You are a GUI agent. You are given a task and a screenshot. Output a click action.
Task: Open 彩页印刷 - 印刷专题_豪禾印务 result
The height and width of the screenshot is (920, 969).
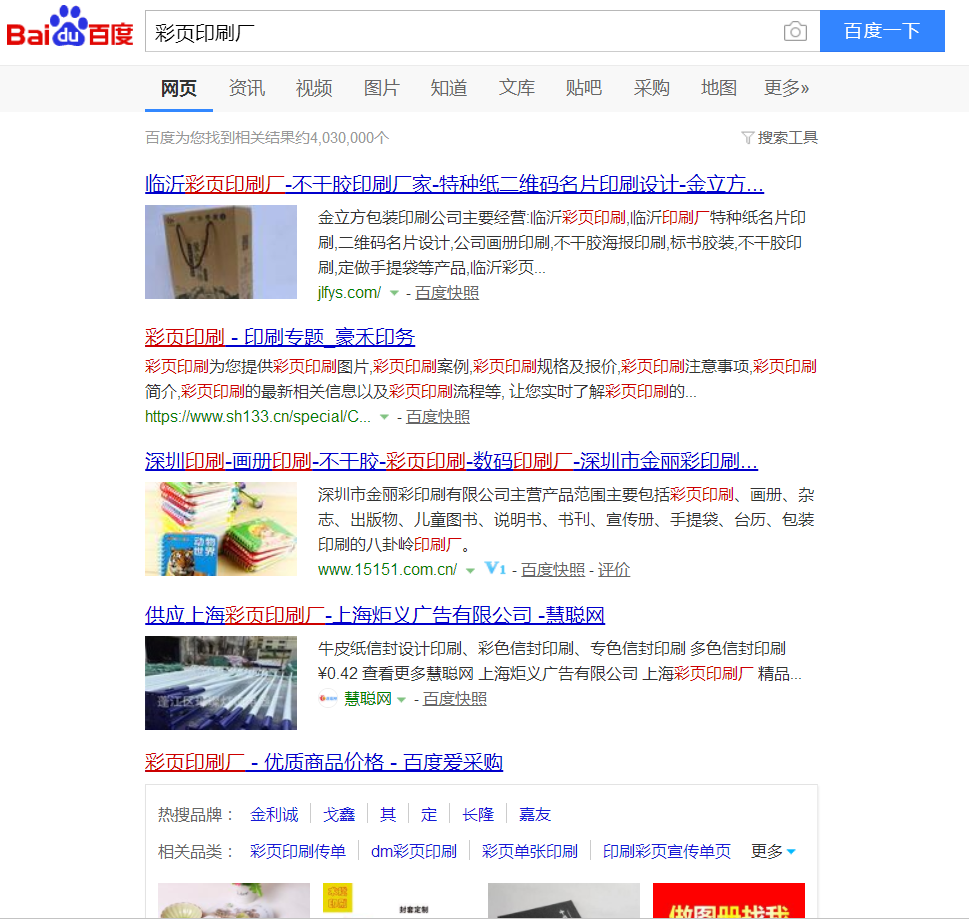pos(280,337)
